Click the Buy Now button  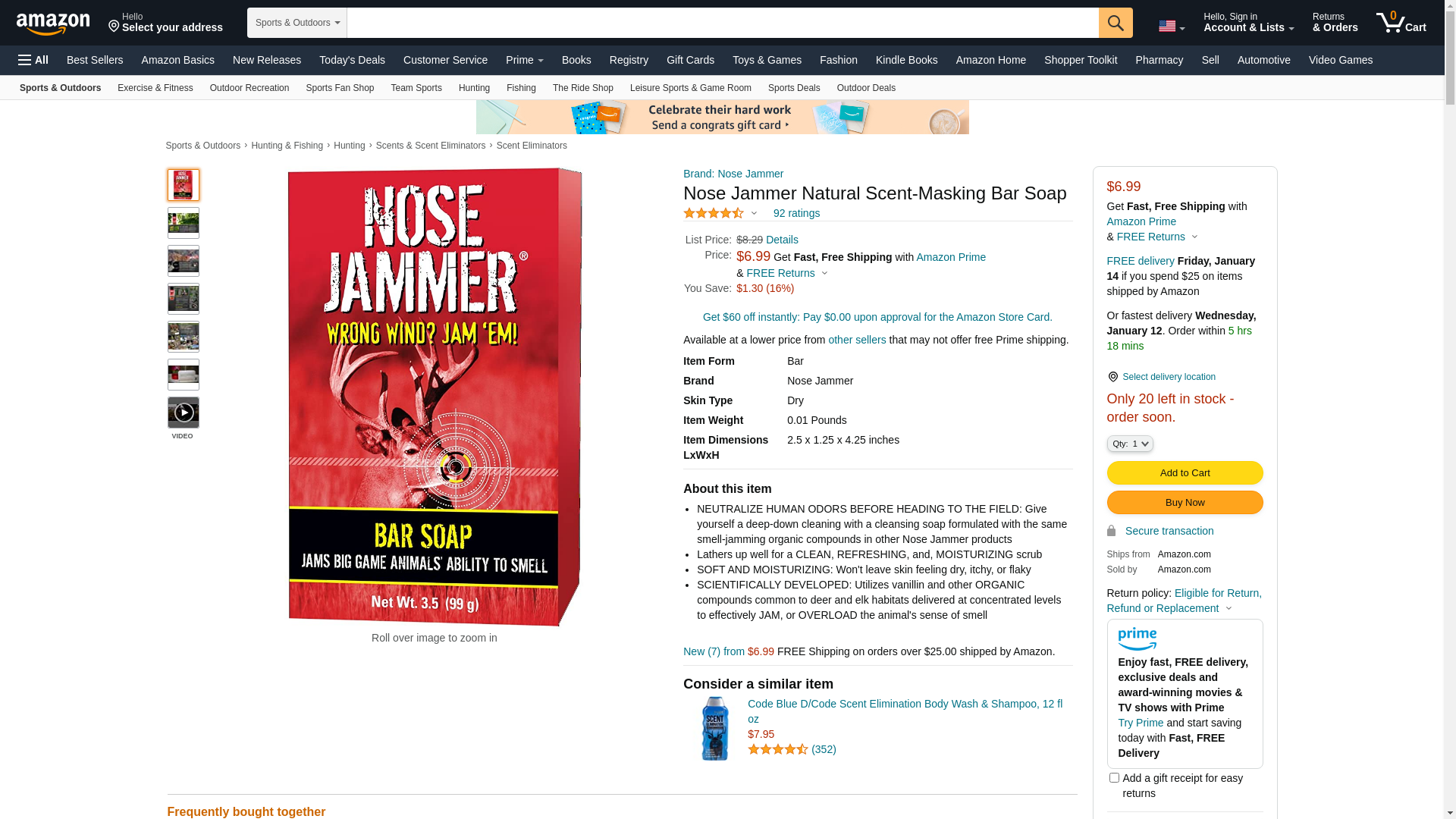coord(1185,503)
